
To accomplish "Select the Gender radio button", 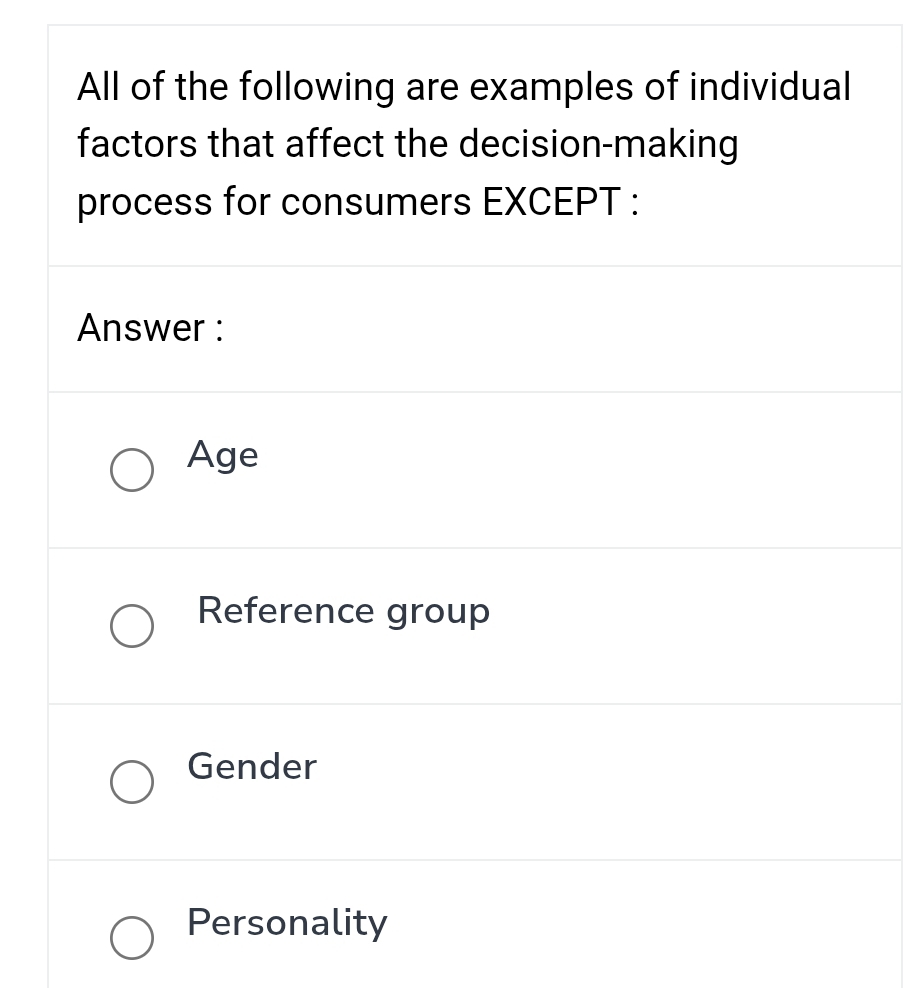I will [131, 782].
